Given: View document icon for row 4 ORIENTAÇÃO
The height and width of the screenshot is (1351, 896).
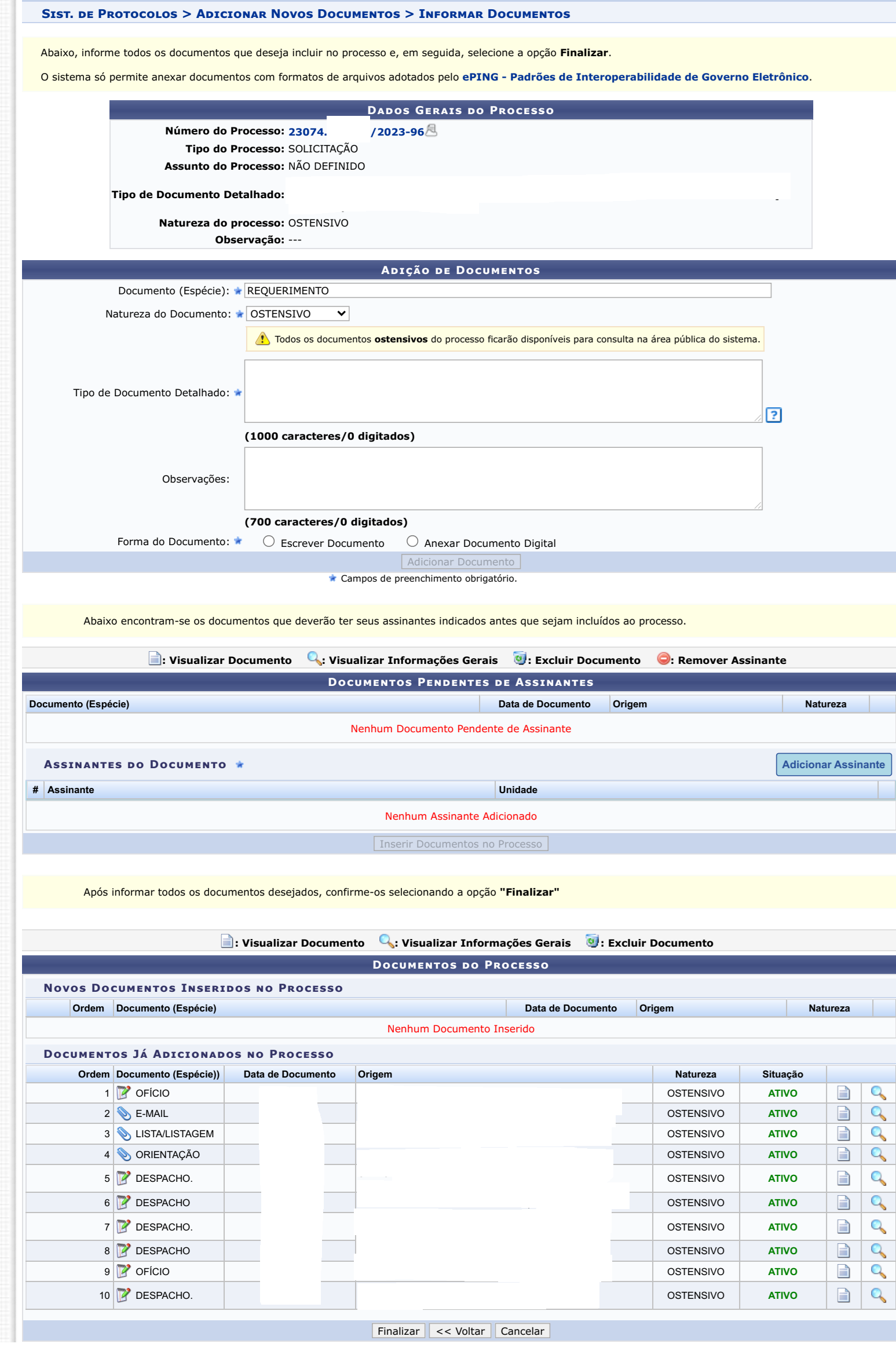Looking at the screenshot, I should click(x=843, y=1154).
